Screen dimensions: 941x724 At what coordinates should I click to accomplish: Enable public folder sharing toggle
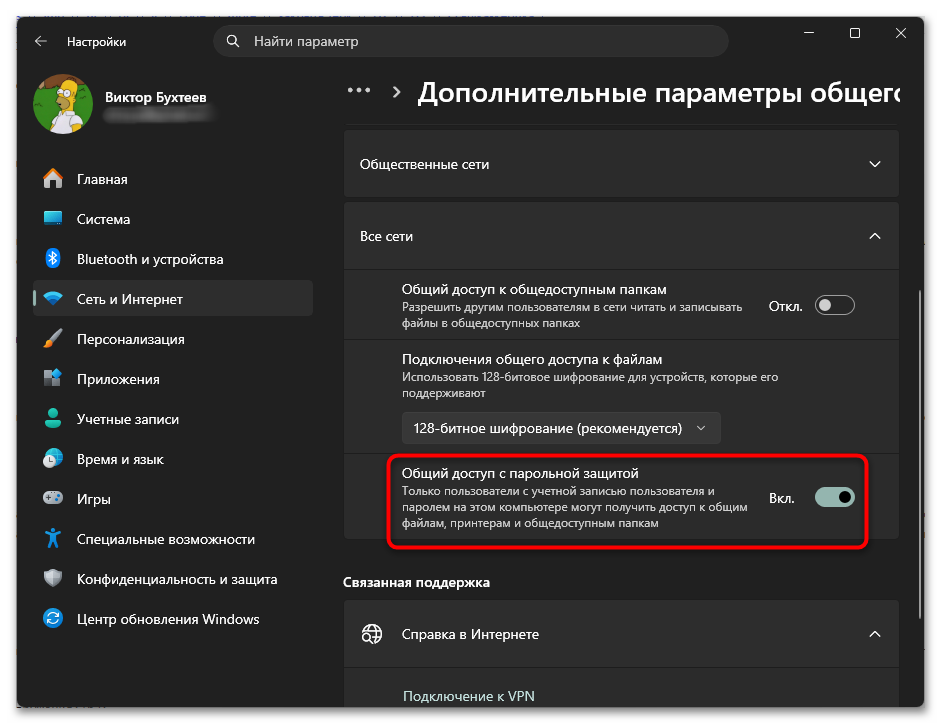[x=834, y=306]
